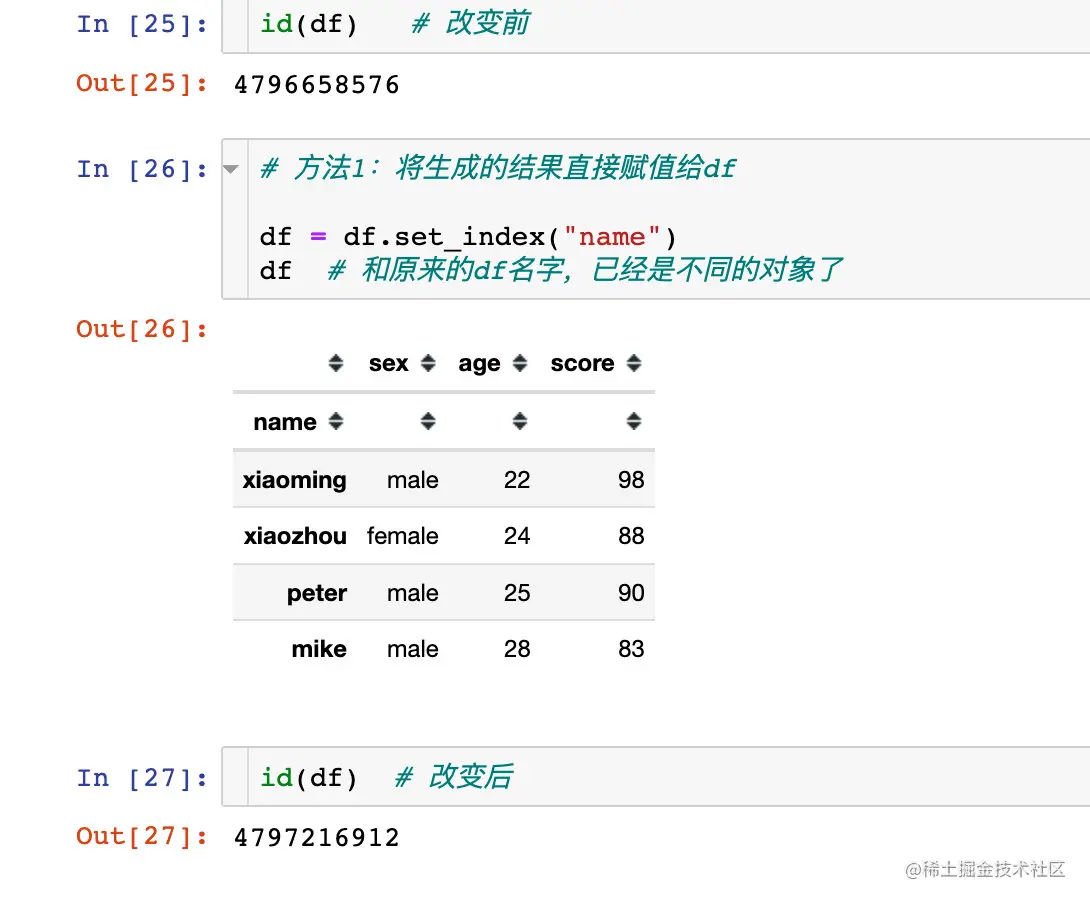The image size is (1090, 904).
Task: Collapse cell 26 using the fold triangle
Action: point(231,169)
